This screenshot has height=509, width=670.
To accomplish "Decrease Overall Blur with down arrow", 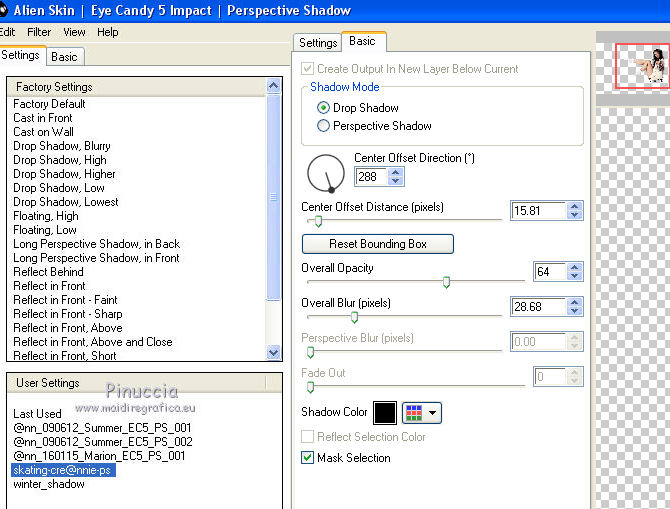I will coord(575,311).
